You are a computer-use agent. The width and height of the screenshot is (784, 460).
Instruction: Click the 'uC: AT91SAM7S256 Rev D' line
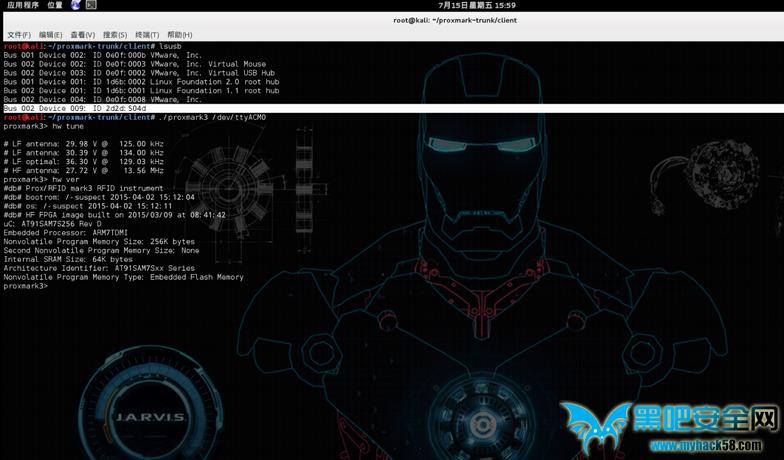pyautogui.click(x=52, y=224)
